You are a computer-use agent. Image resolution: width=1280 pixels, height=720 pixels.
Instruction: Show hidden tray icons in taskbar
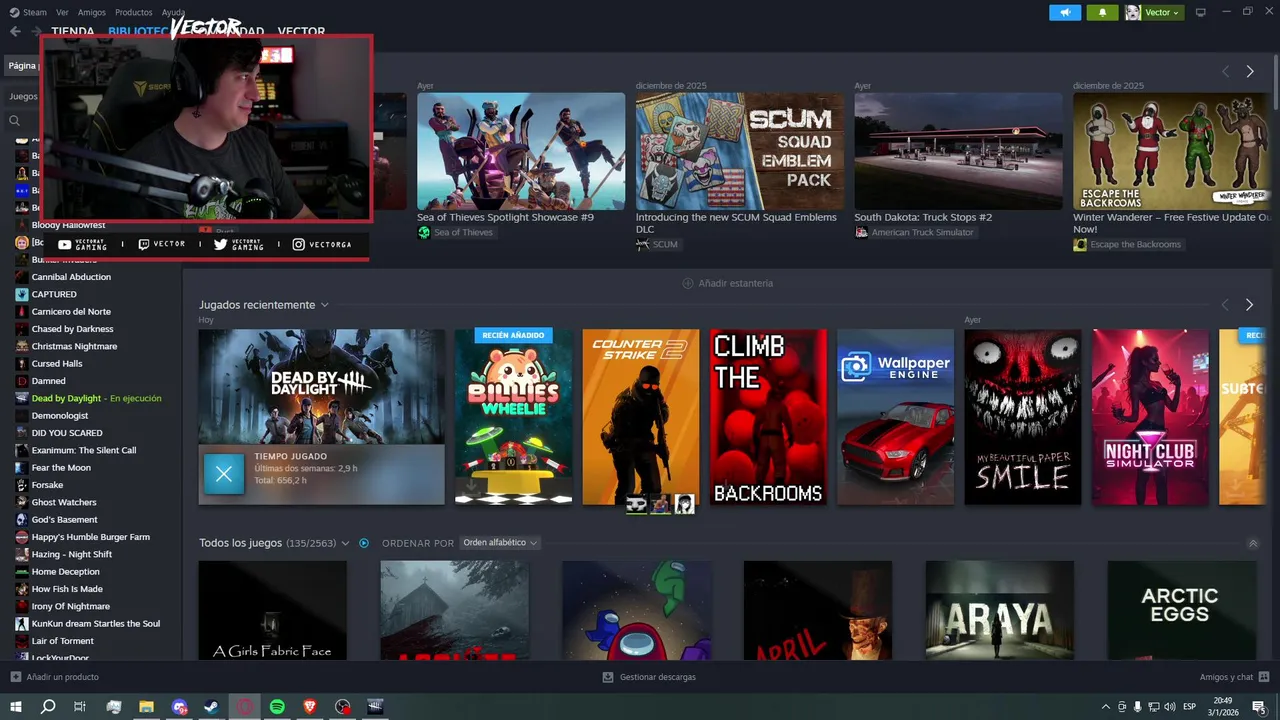point(1105,706)
